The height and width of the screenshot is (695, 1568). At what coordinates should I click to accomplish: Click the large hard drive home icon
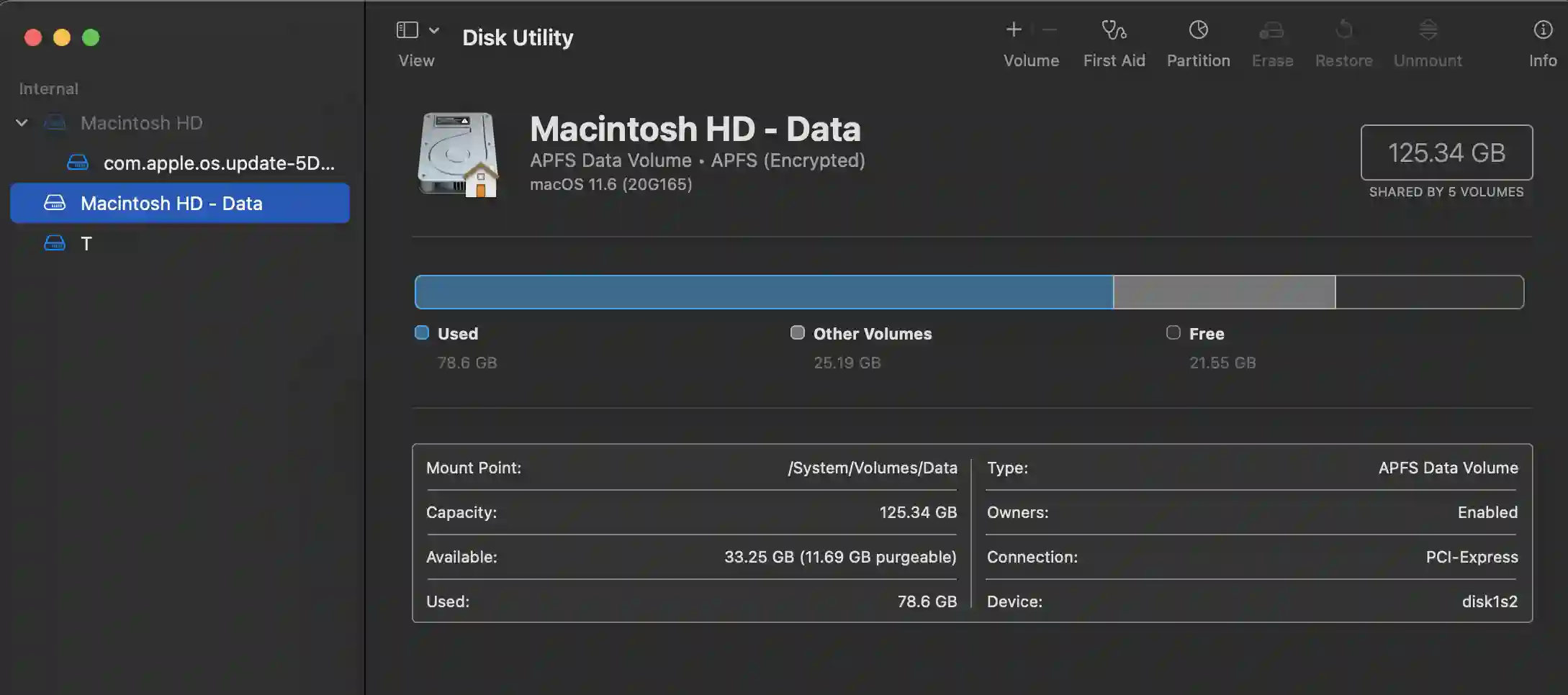pyautogui.click(x=458, y=153)
